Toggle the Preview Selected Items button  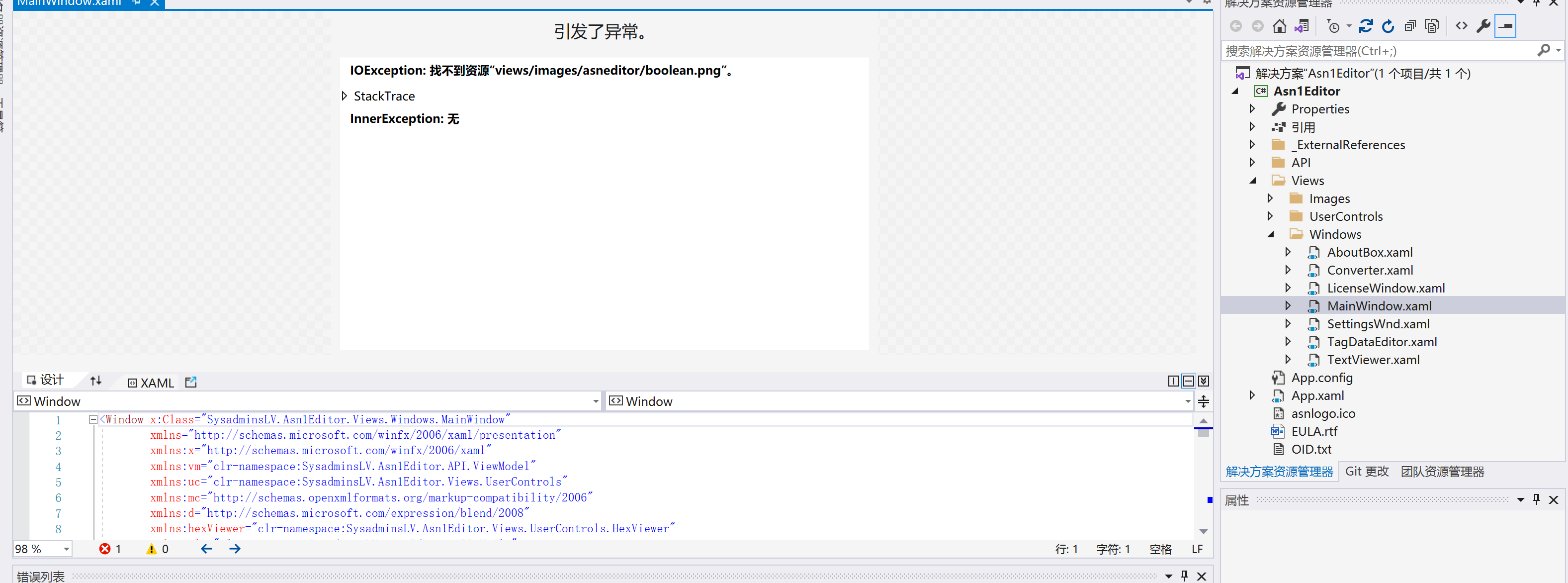[1505, 25]
